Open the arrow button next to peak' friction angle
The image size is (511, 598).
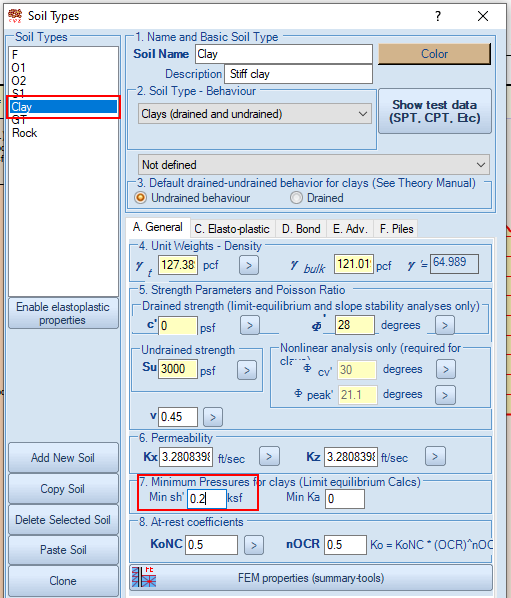[x=445, y=395]
